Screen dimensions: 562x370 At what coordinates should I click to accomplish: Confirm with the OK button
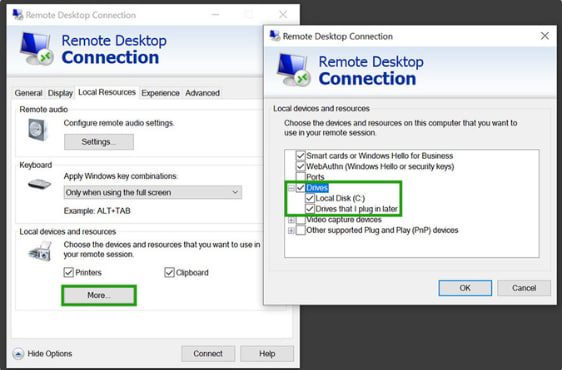465,288
